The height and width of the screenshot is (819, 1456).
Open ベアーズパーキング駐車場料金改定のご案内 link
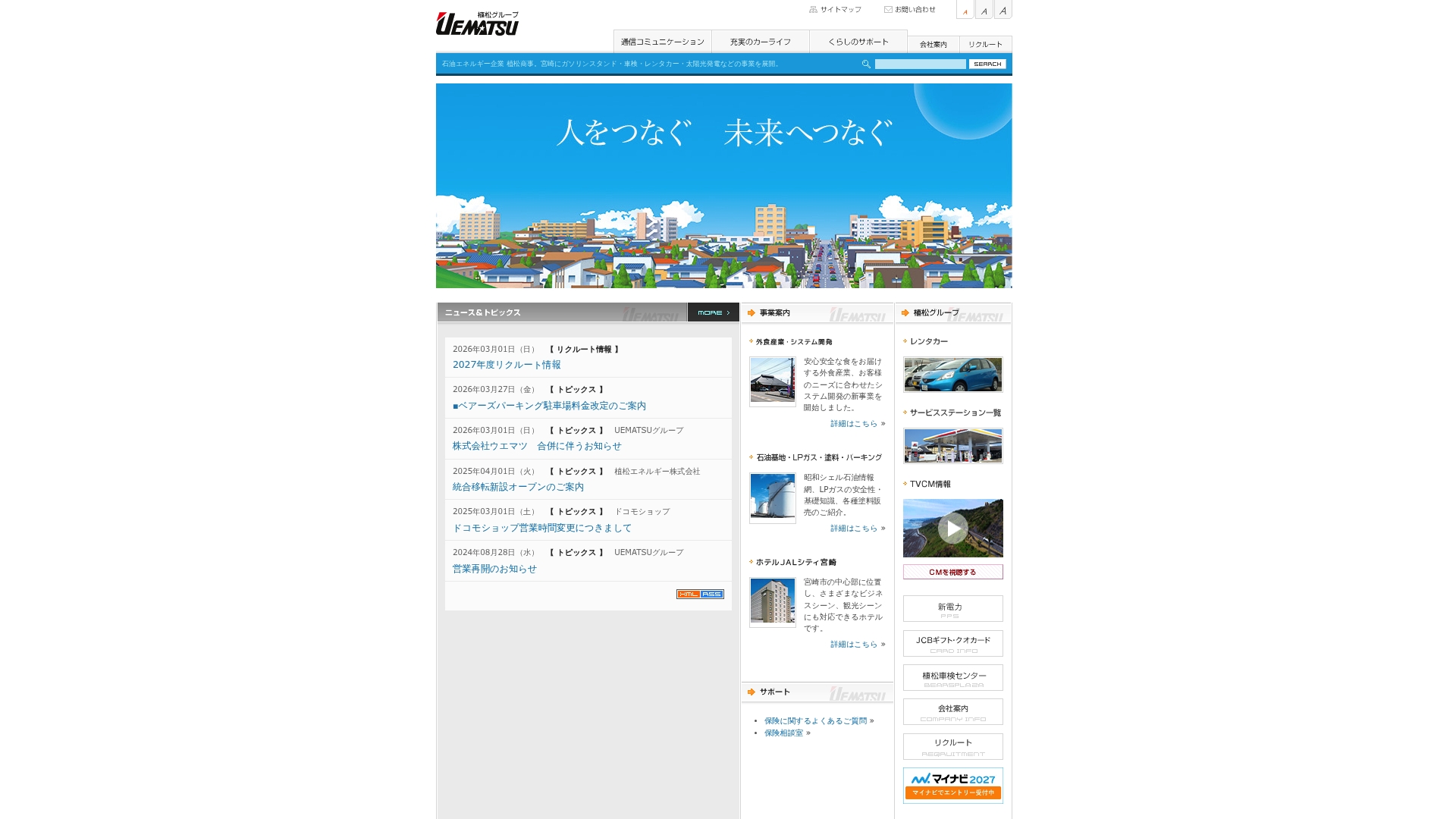(550, 406)
